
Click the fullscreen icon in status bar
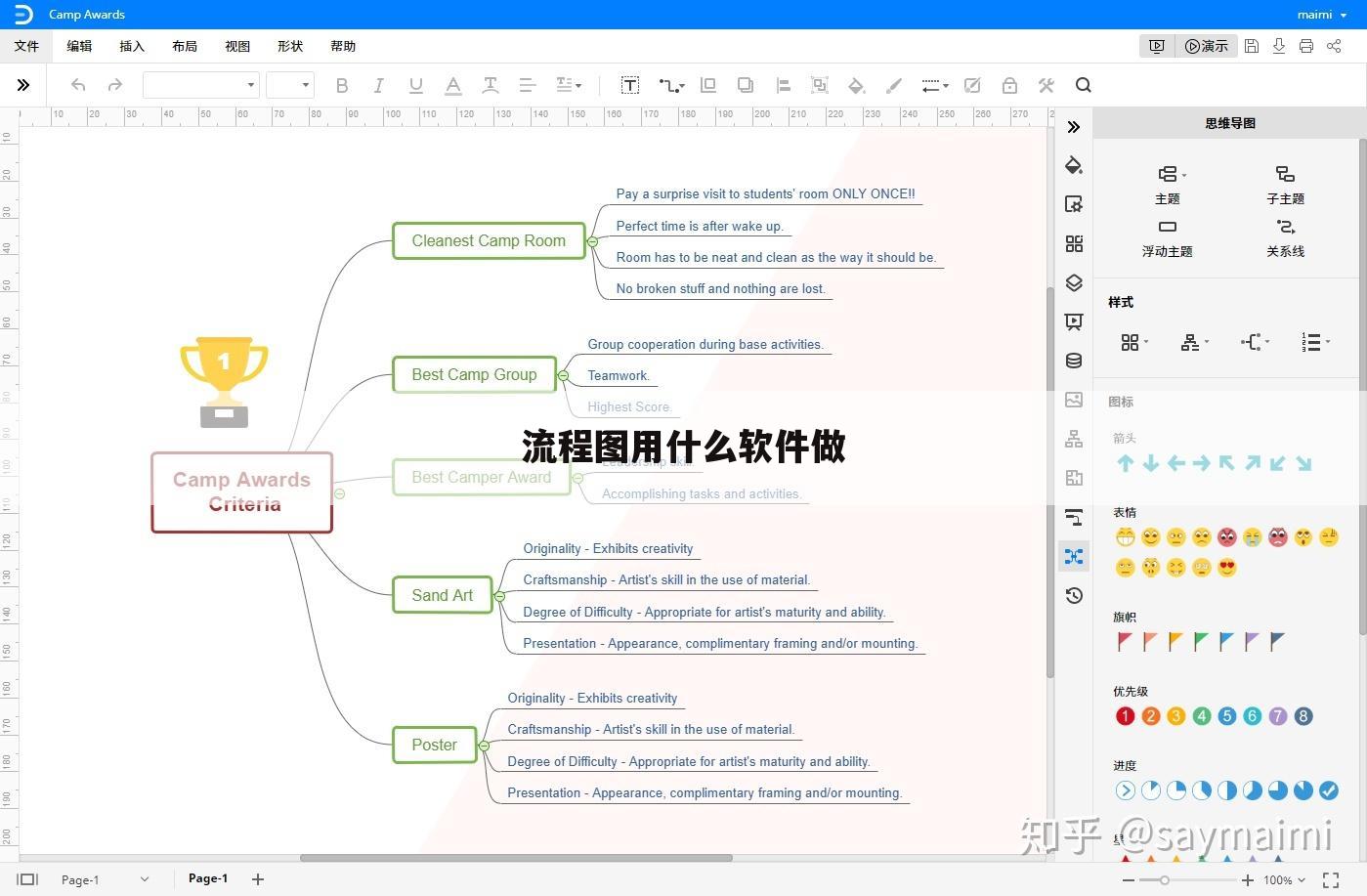[1331, 880]
